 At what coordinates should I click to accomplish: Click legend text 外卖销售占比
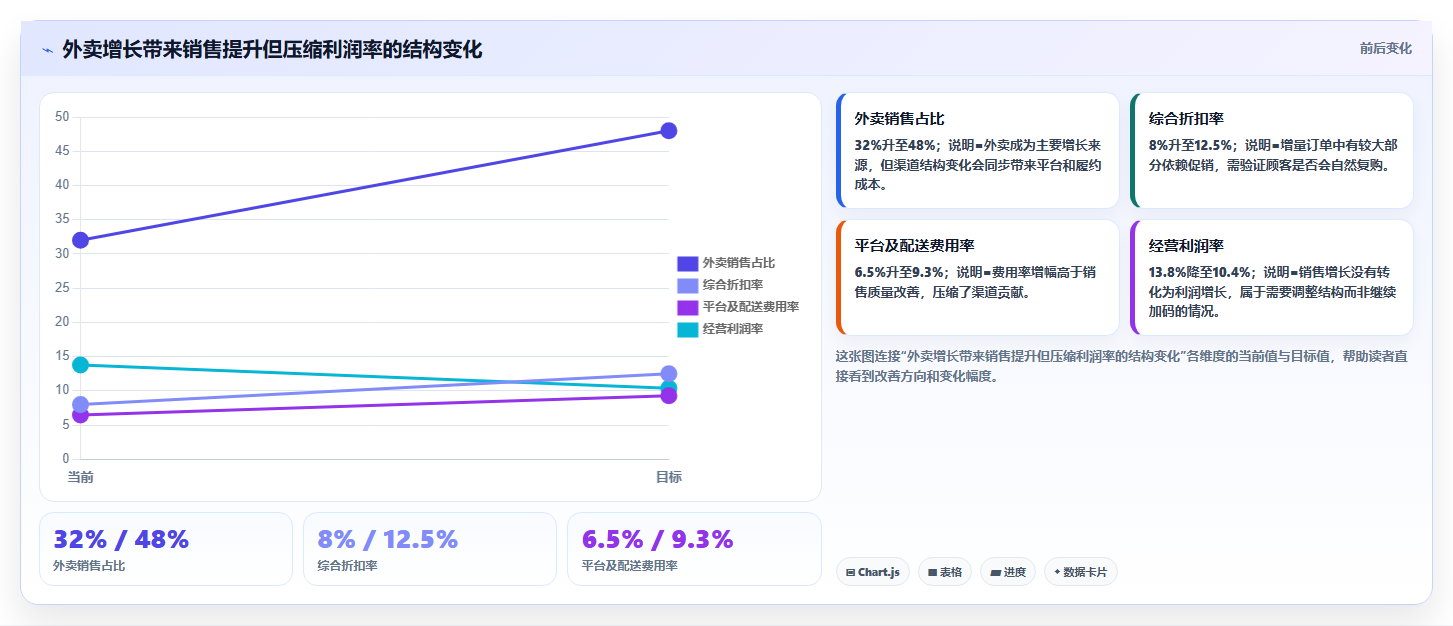click(x=738, y=263)
